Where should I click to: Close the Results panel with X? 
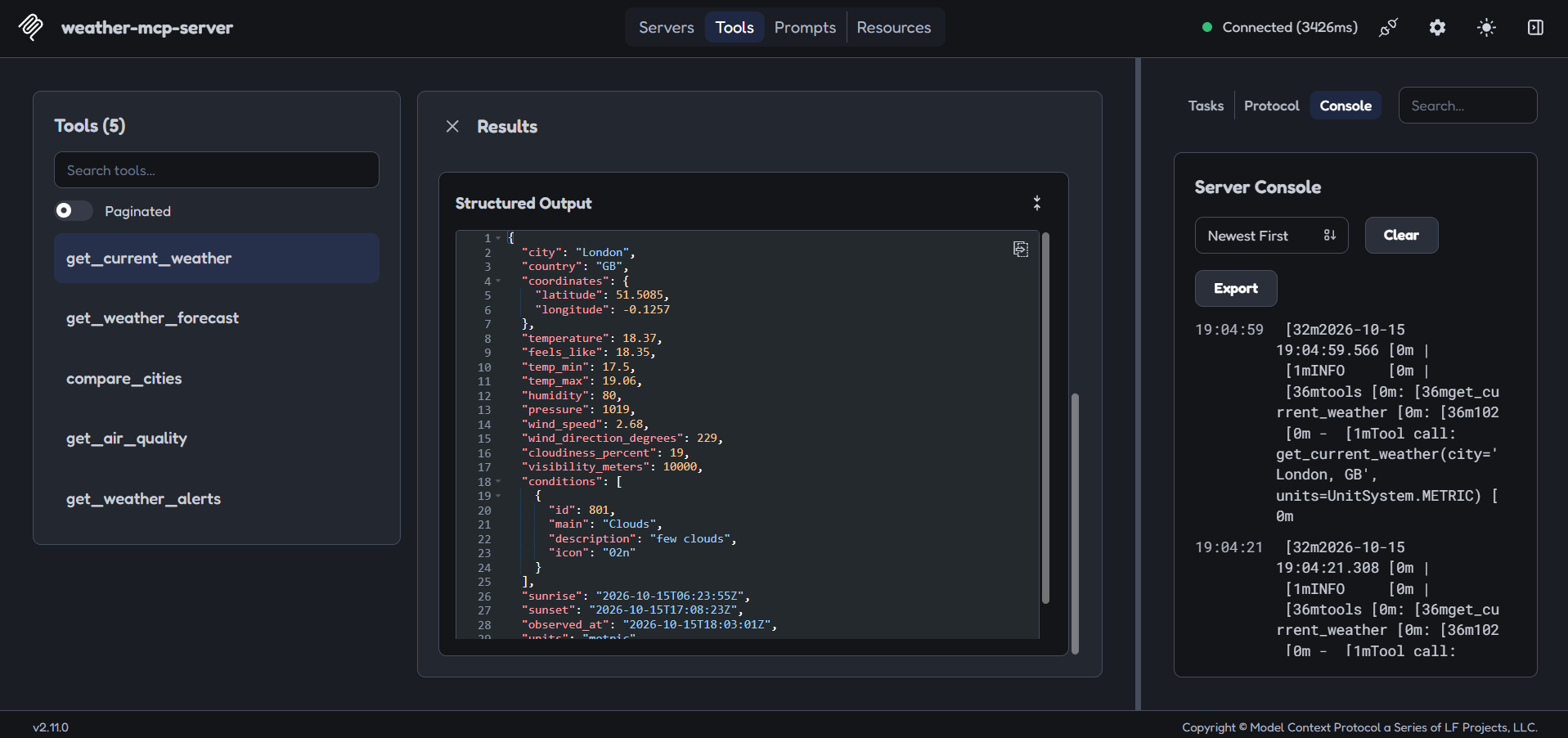452,126
